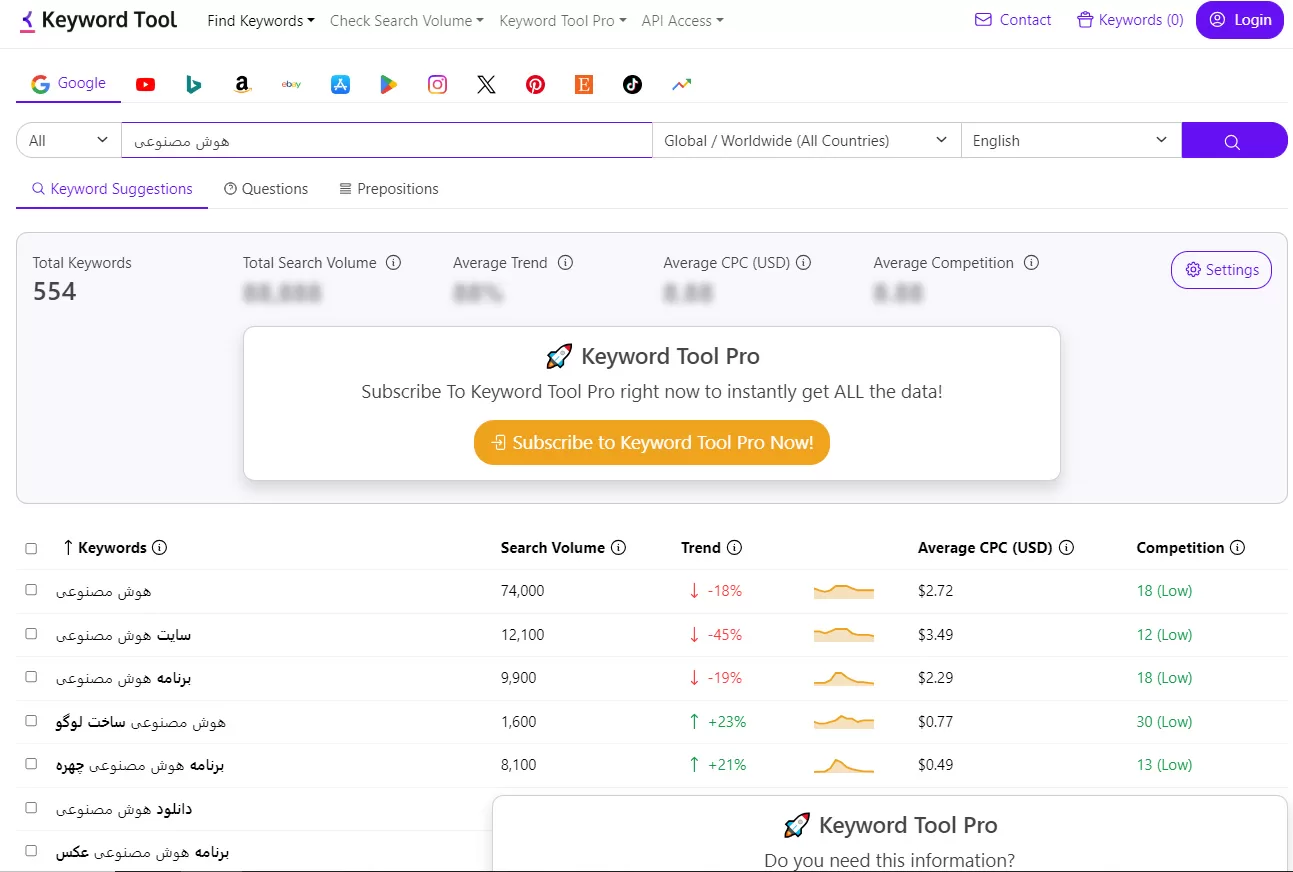Select the Pinterest keyword source icon
This screenshot has height=872, width=1293.
click(535, 85)
